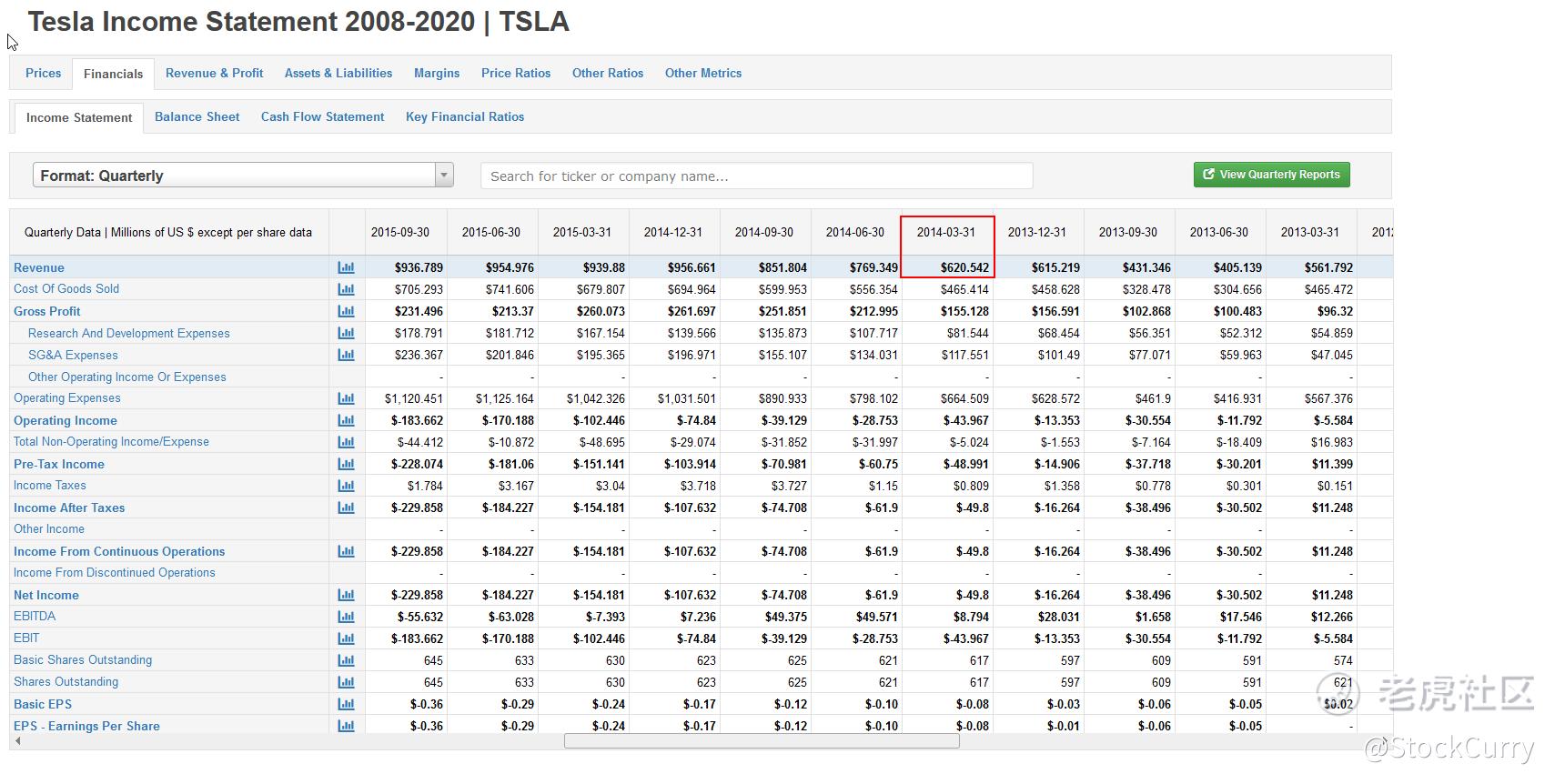Click the 2014-12-31 column header
Viewport: 1565px width, 784px height.
[x=673, y=232]
